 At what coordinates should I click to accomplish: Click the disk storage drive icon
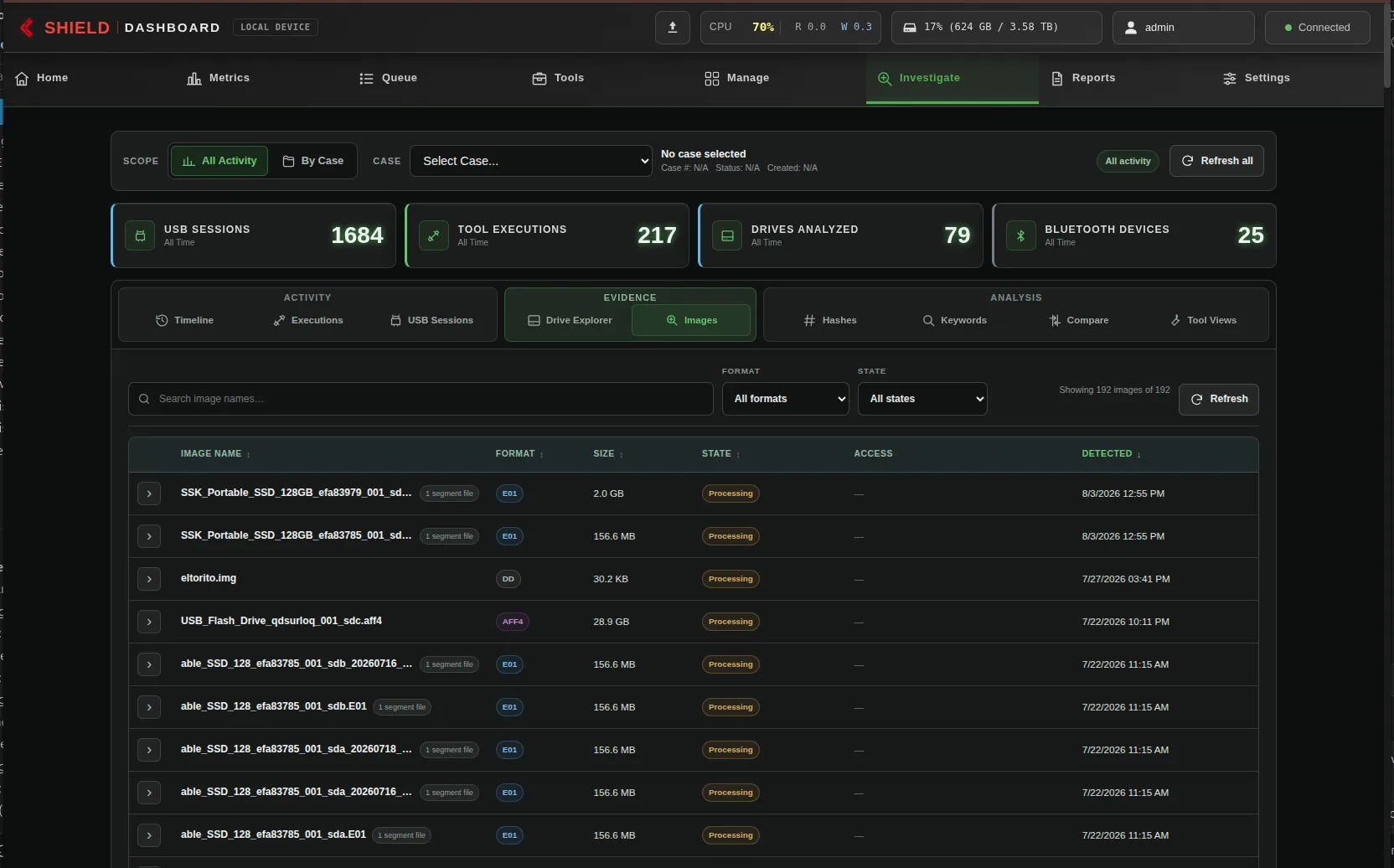(x=909, y=28)
